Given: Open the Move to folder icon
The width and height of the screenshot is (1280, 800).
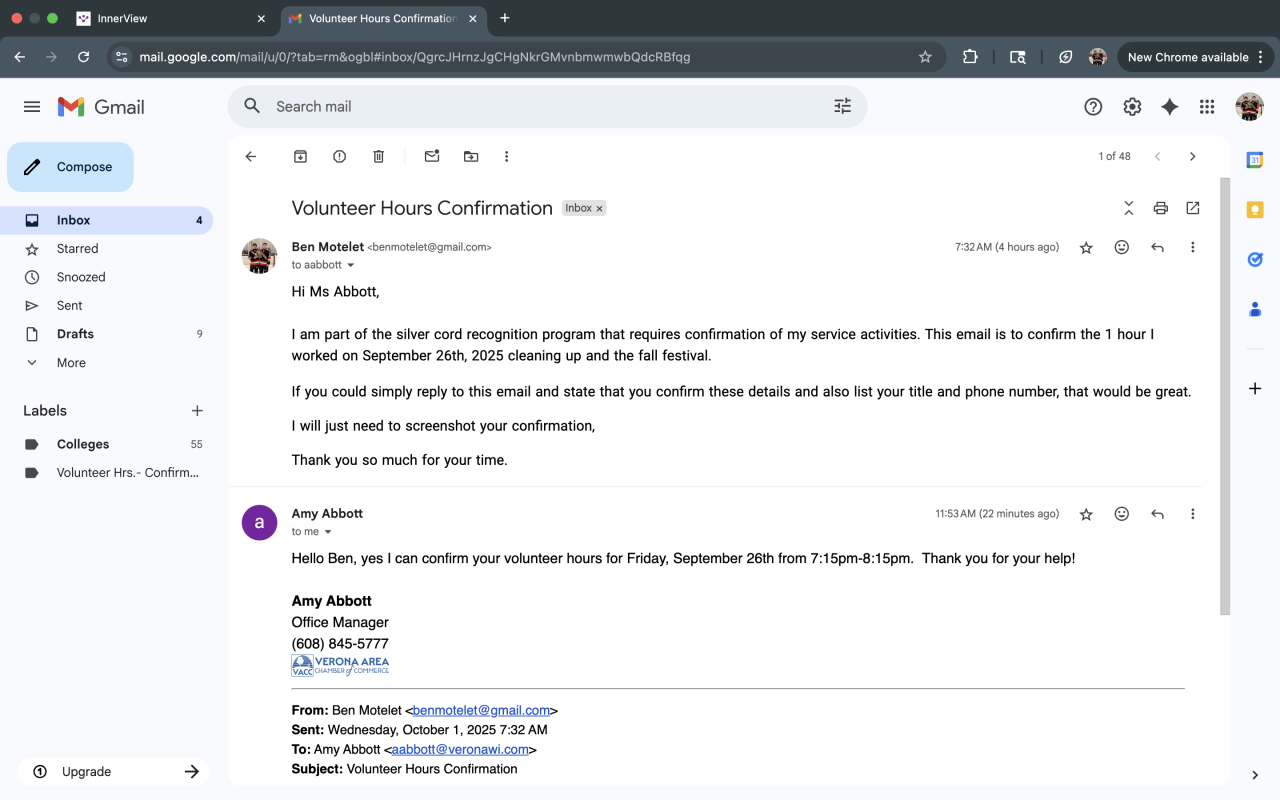Looking at the screenshot, I should (471, 156).
